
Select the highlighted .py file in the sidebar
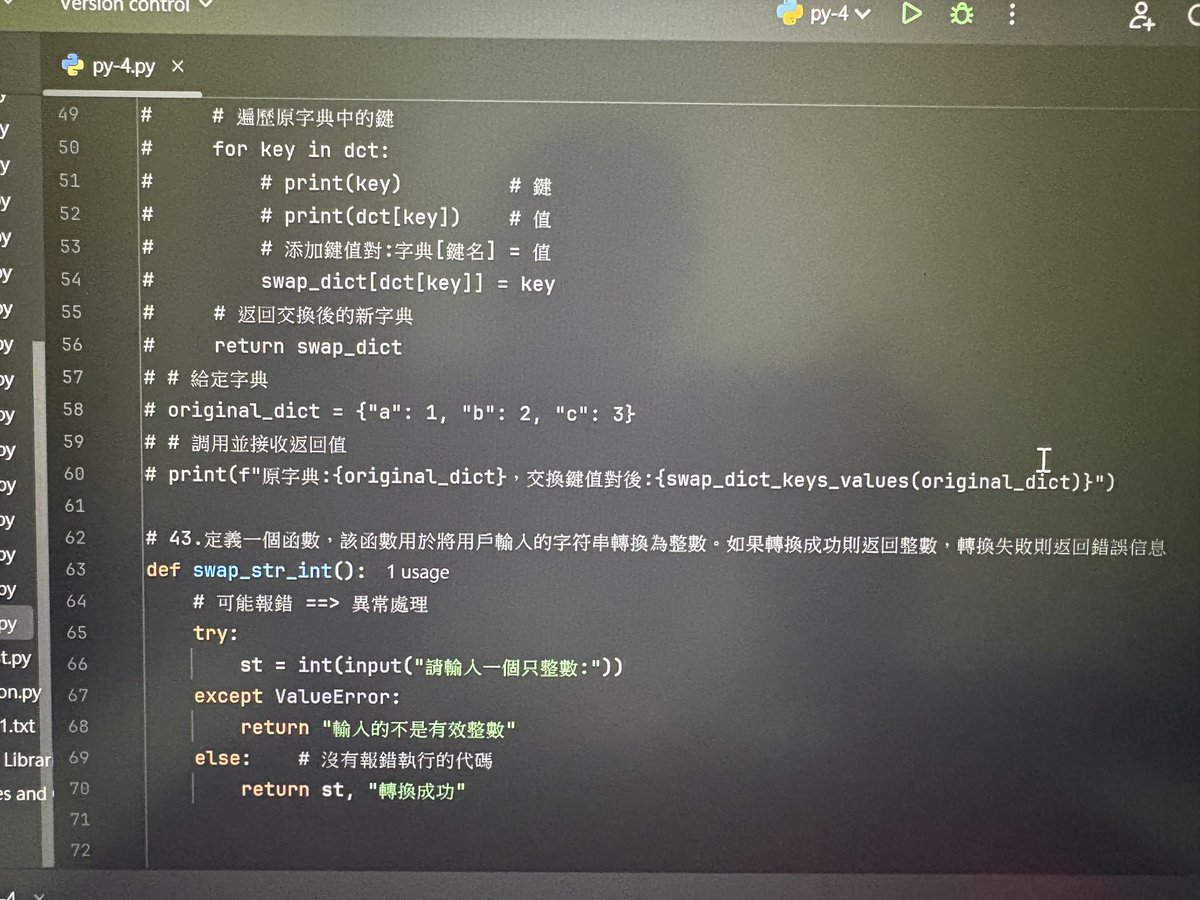[12, 623]
